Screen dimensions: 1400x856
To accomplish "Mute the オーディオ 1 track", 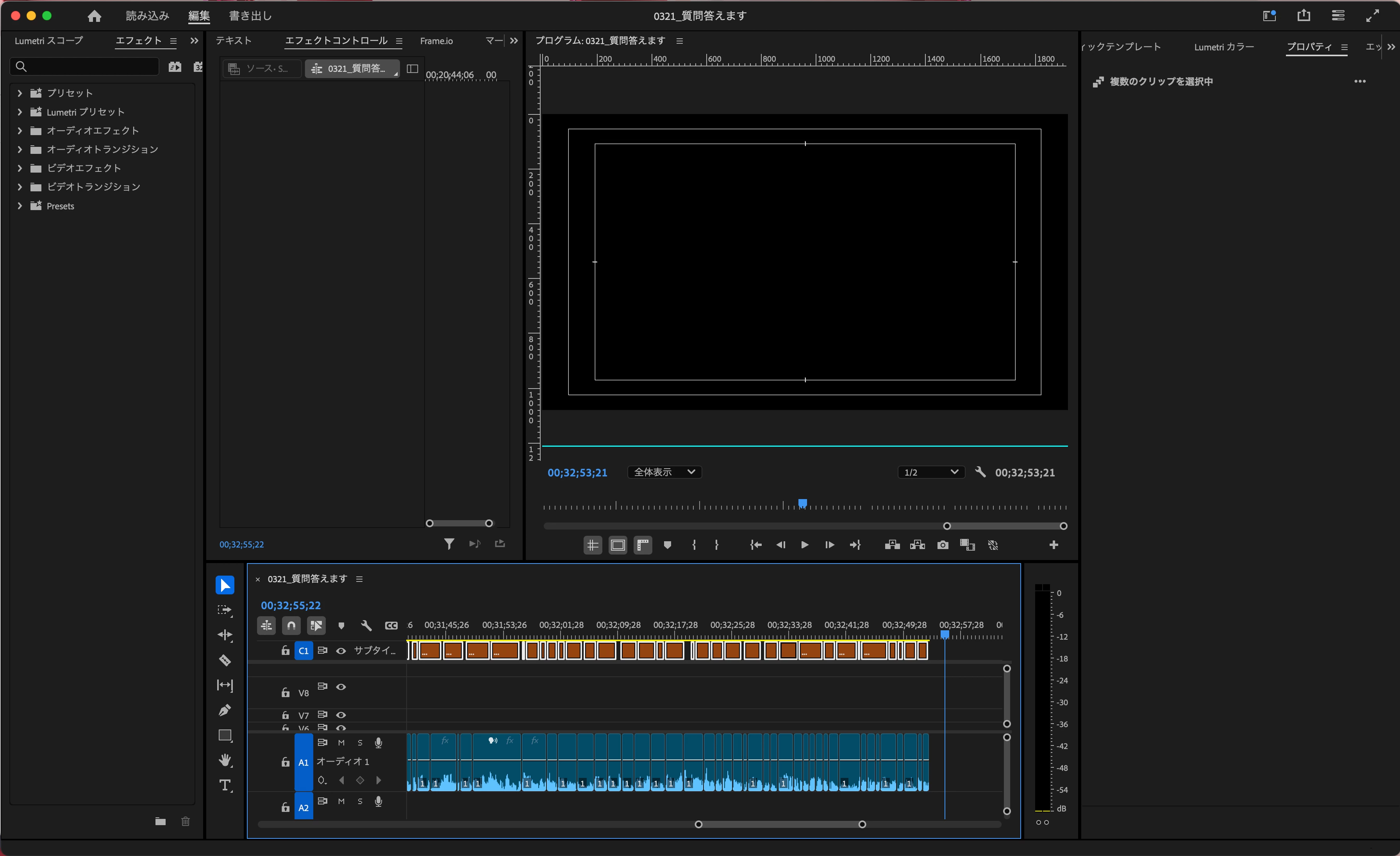I will 341,742.
